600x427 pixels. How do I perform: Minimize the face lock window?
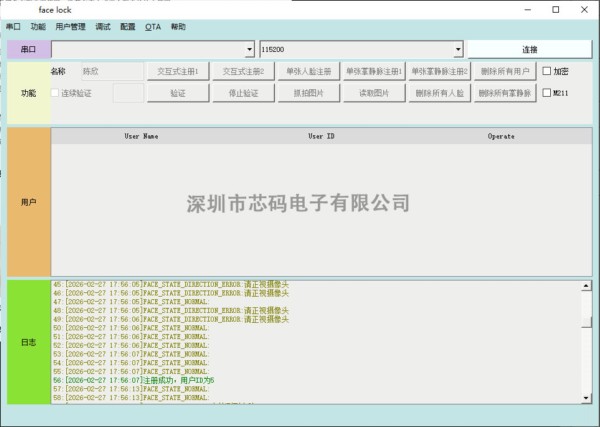pos(528,10)
